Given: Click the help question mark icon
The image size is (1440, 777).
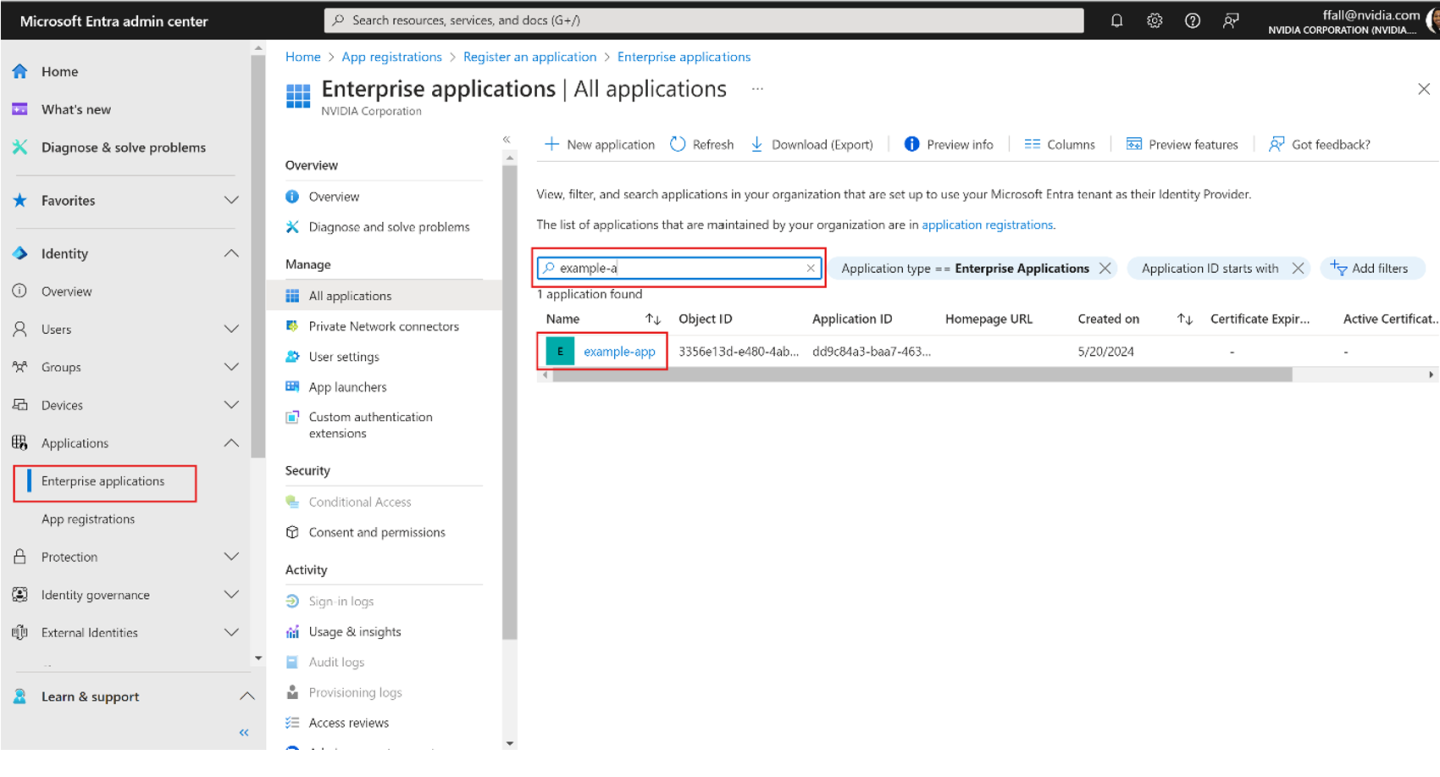Looking at the screenshot, I should pos(1192,21).
